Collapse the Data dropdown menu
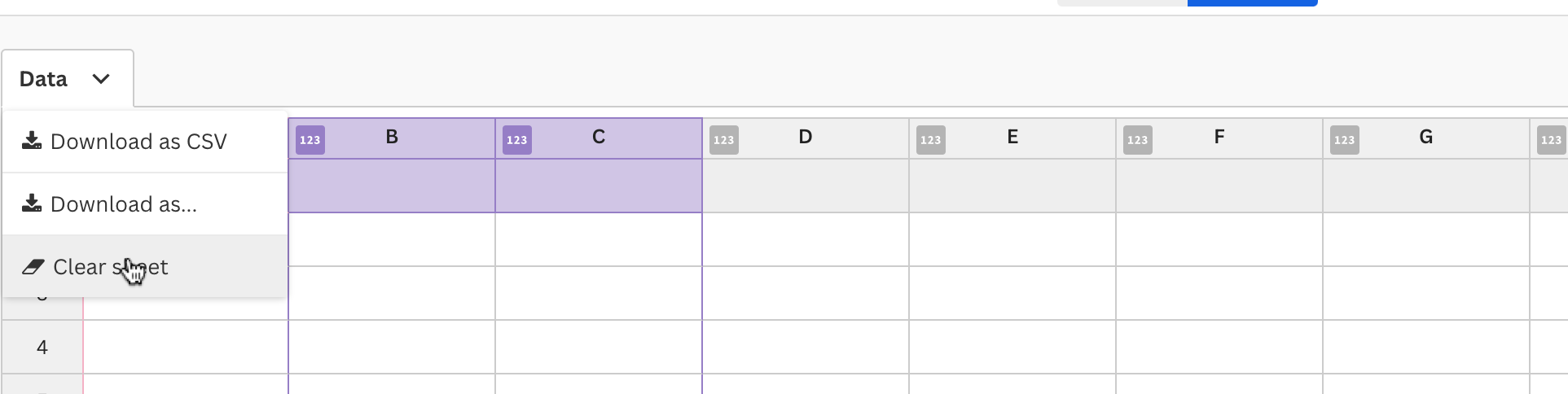This screenshot has width=1568, height=394. 67,79
